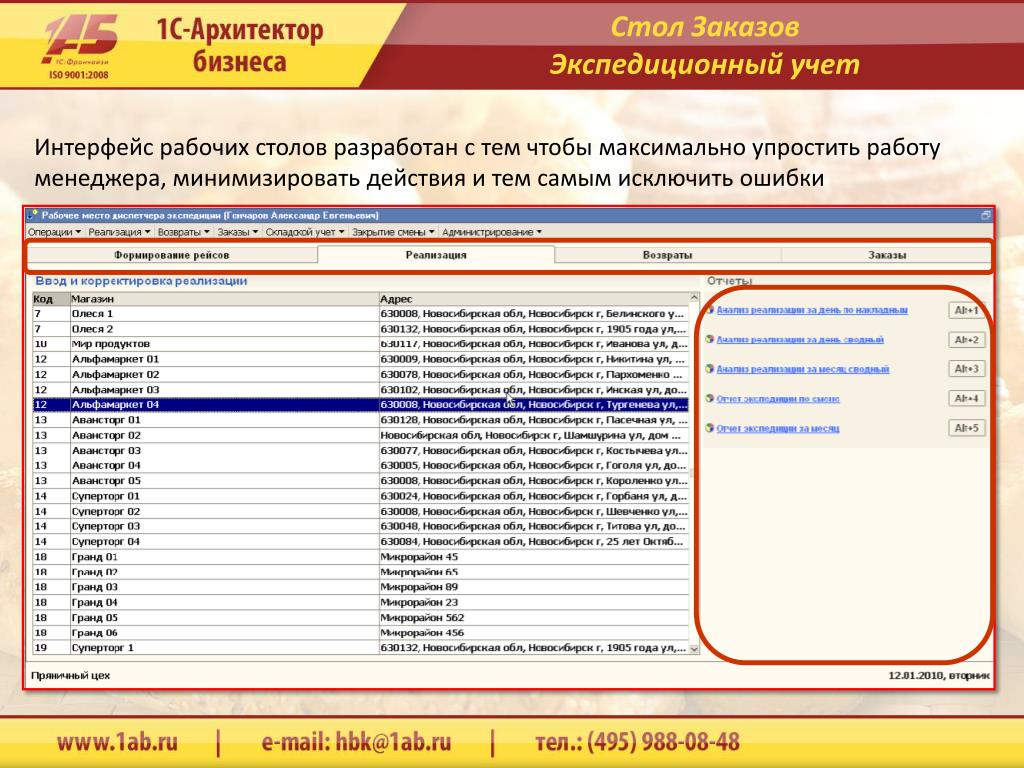Select the 'Авансторг 05' row
This screenshot has height=768, width=1024.
(x=360, y=481)
